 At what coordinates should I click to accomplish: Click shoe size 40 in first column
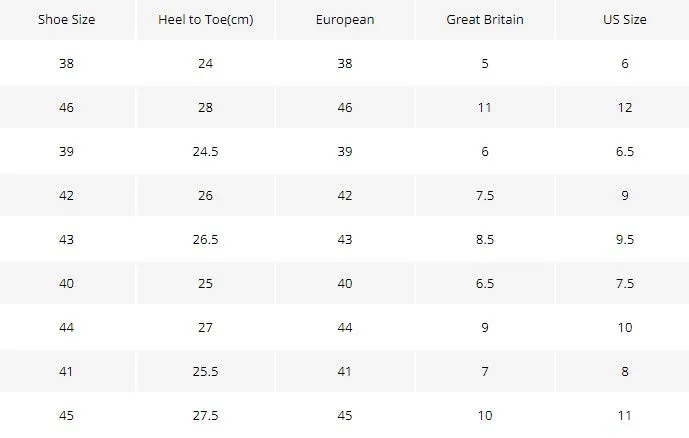click(66, 283)
